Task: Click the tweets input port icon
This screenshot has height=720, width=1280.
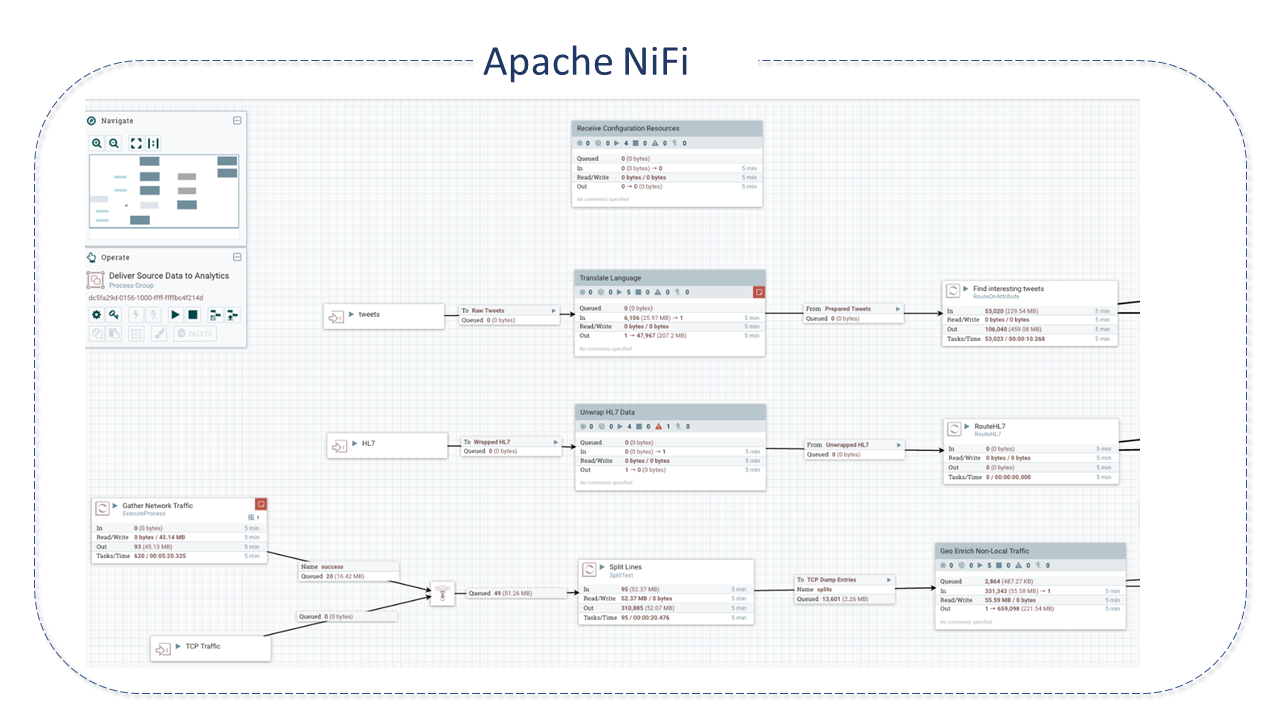Action: 336,316
